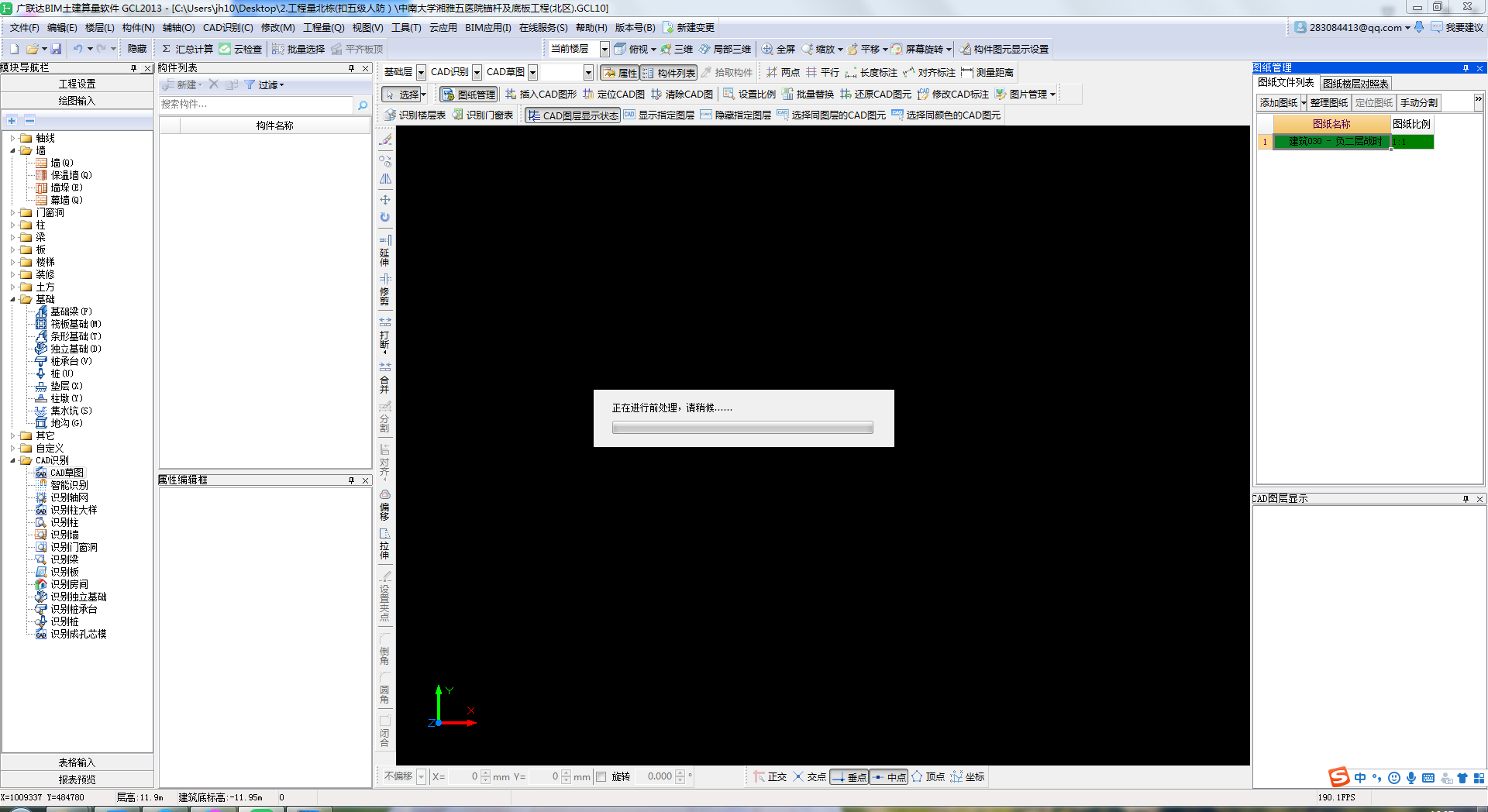
Task: Click 还原CAD图元 restore tool
Action: click(876, 94)
